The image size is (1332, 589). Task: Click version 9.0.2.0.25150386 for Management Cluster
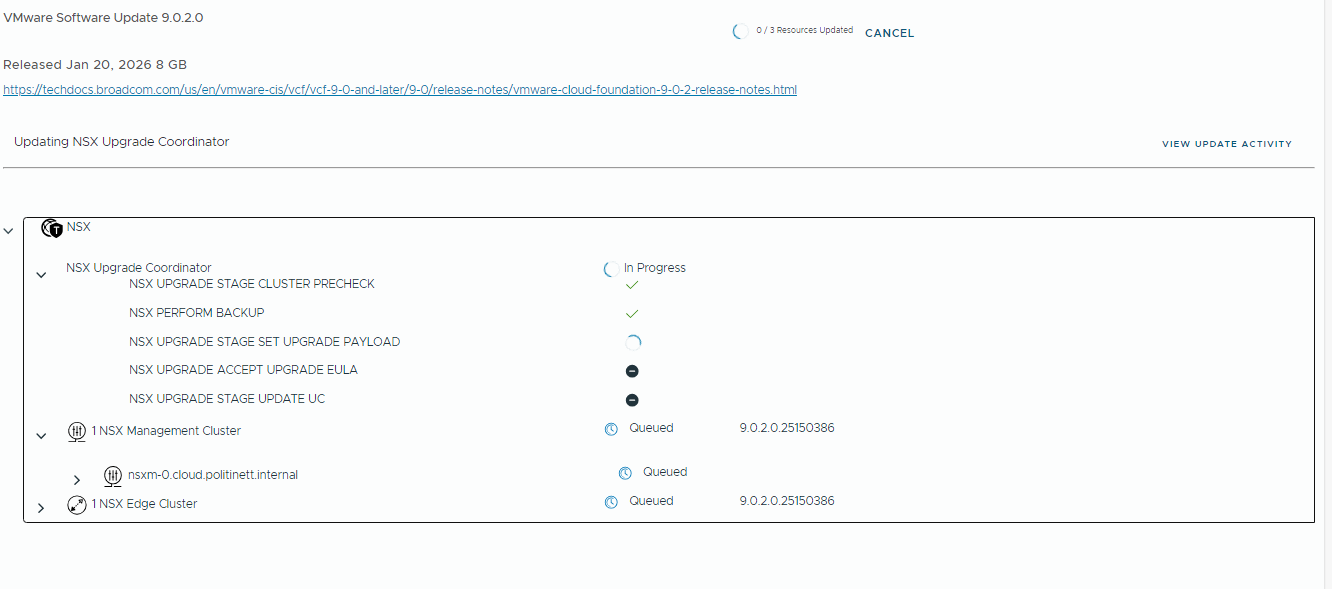[787, 428]
